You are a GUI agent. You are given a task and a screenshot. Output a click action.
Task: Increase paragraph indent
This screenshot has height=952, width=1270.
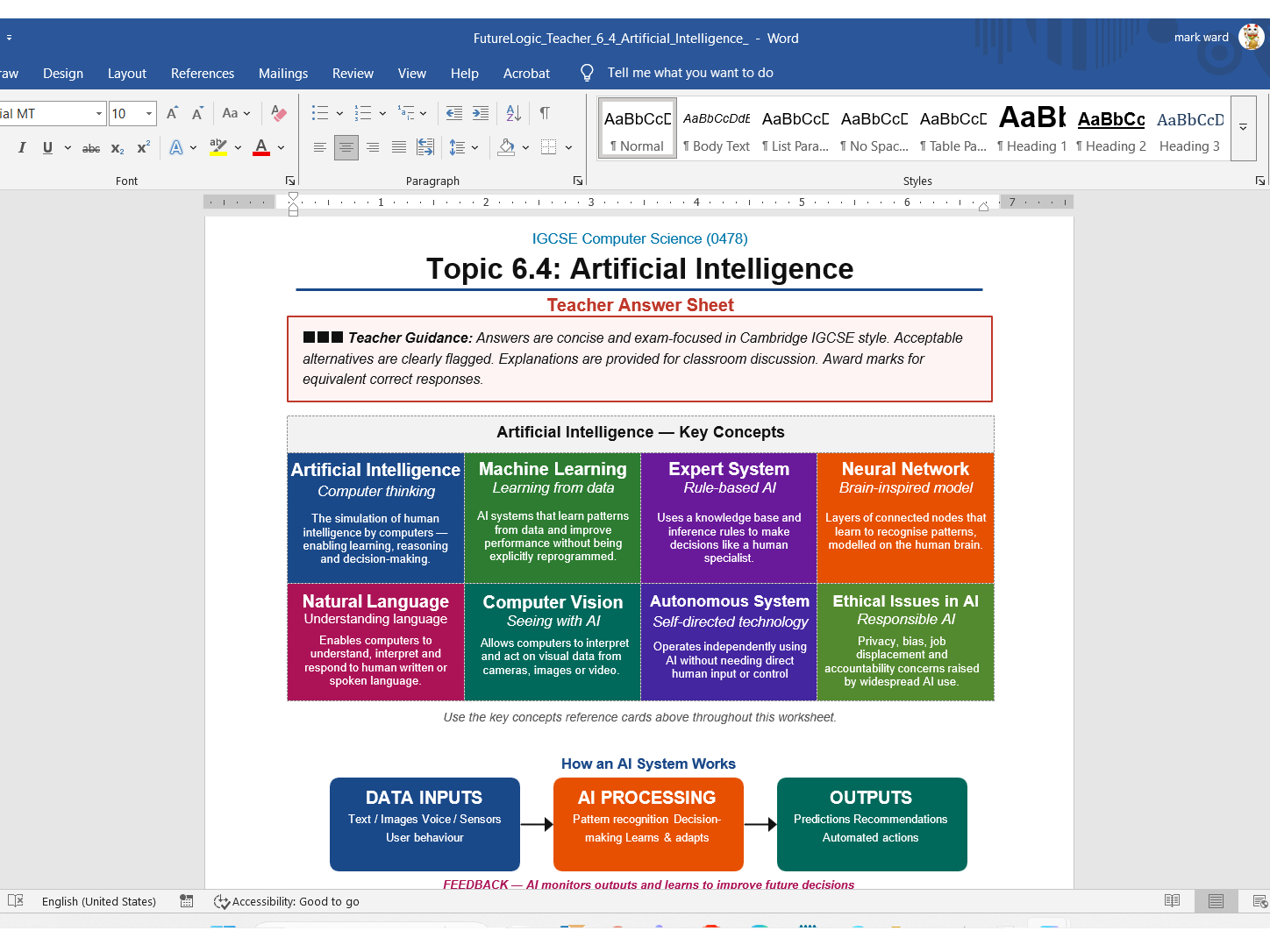[481, 113]
